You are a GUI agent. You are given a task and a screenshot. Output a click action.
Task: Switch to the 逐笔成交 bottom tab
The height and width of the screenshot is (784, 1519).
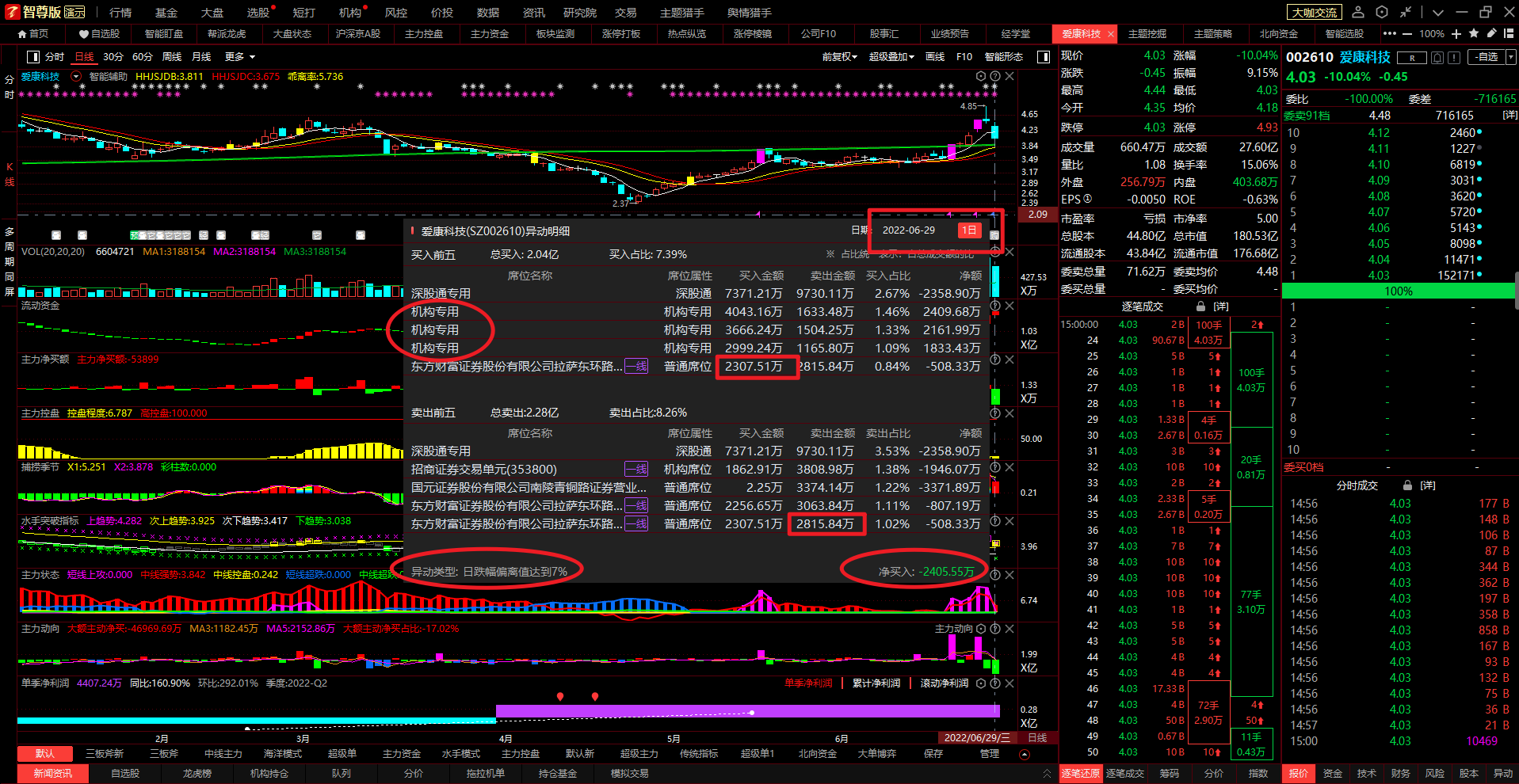pyautogui.click(x=1124, y=773)
